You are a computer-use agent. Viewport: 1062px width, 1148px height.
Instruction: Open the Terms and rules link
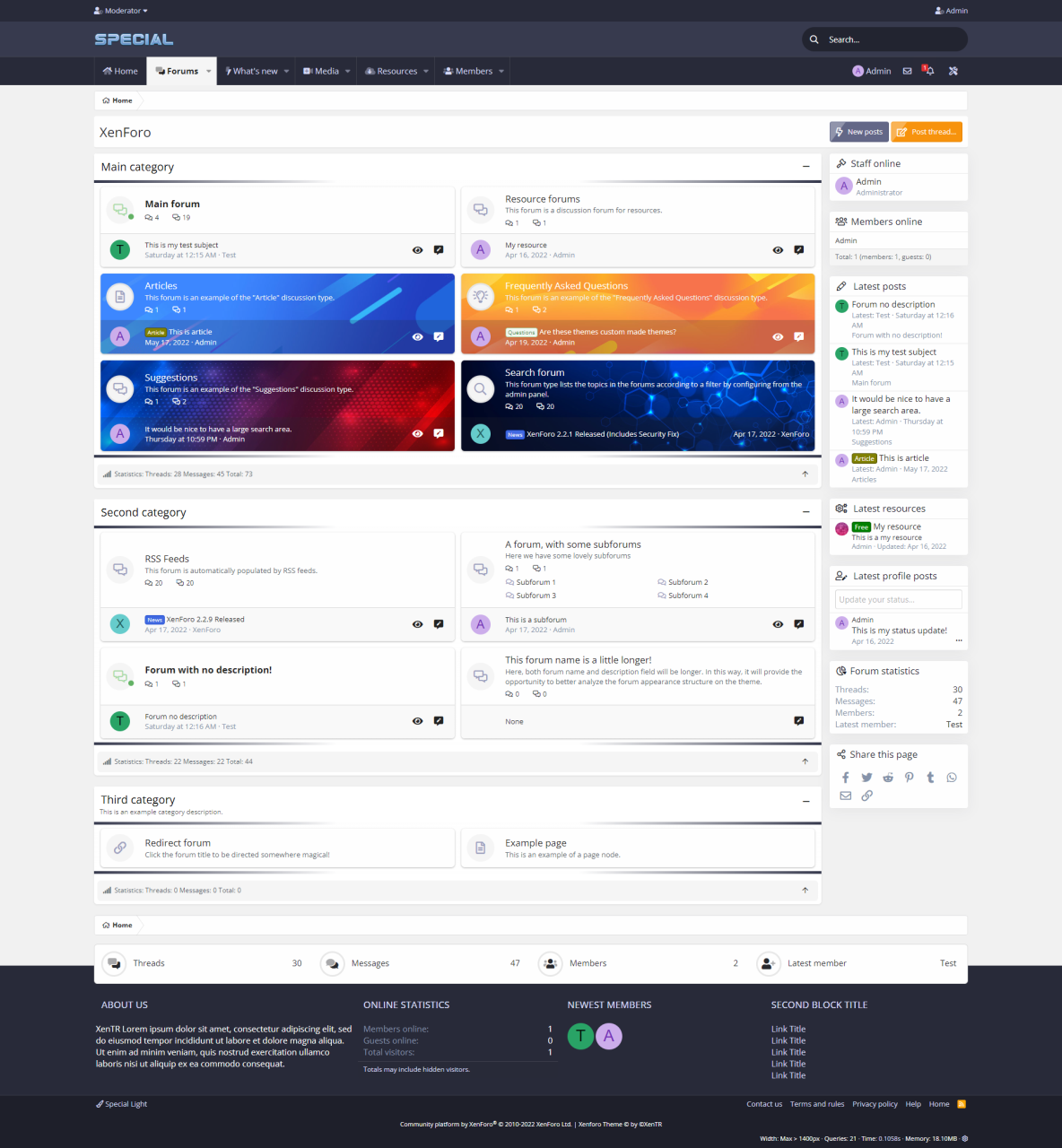[817, 1104]
